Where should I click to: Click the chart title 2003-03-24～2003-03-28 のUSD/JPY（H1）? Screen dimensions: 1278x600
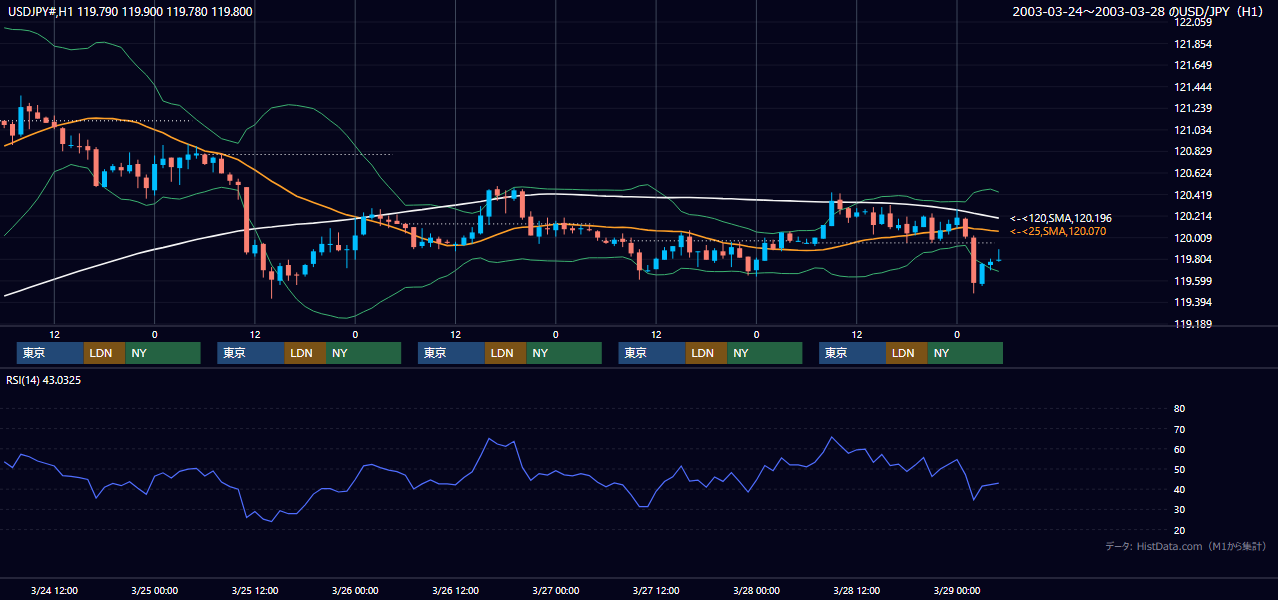(x=1138, y=12)
